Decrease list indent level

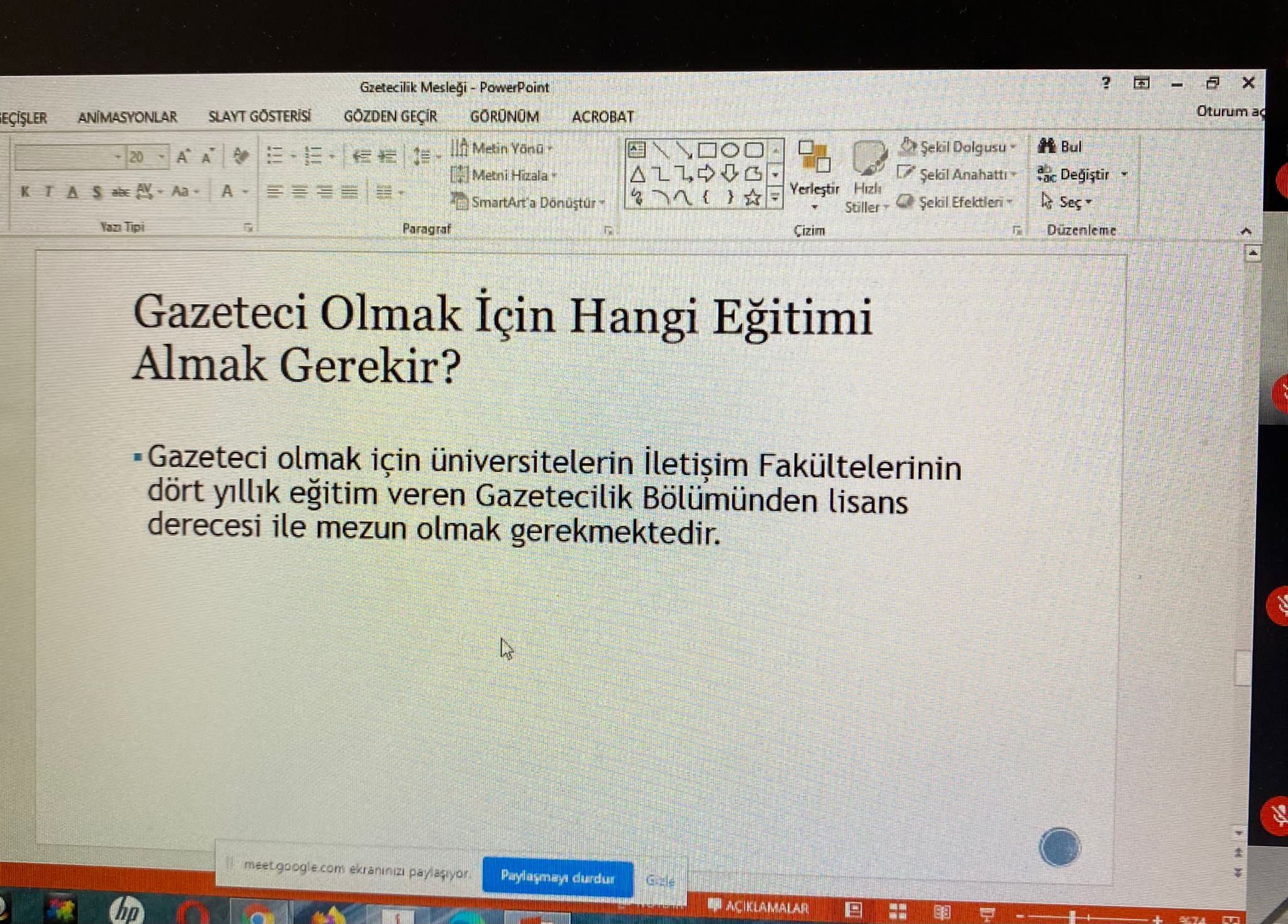[x=361, y=156]
